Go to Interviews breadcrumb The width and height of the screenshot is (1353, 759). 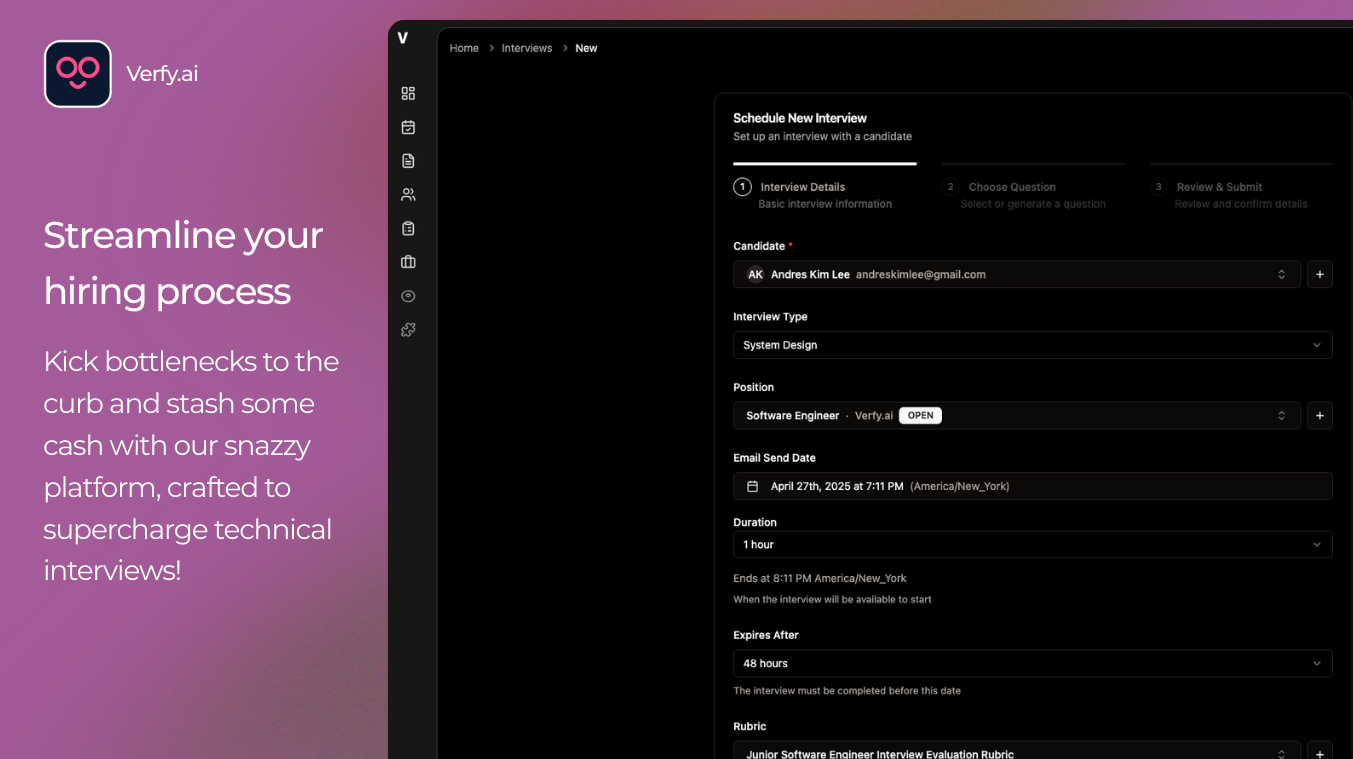tap(527, 48)
